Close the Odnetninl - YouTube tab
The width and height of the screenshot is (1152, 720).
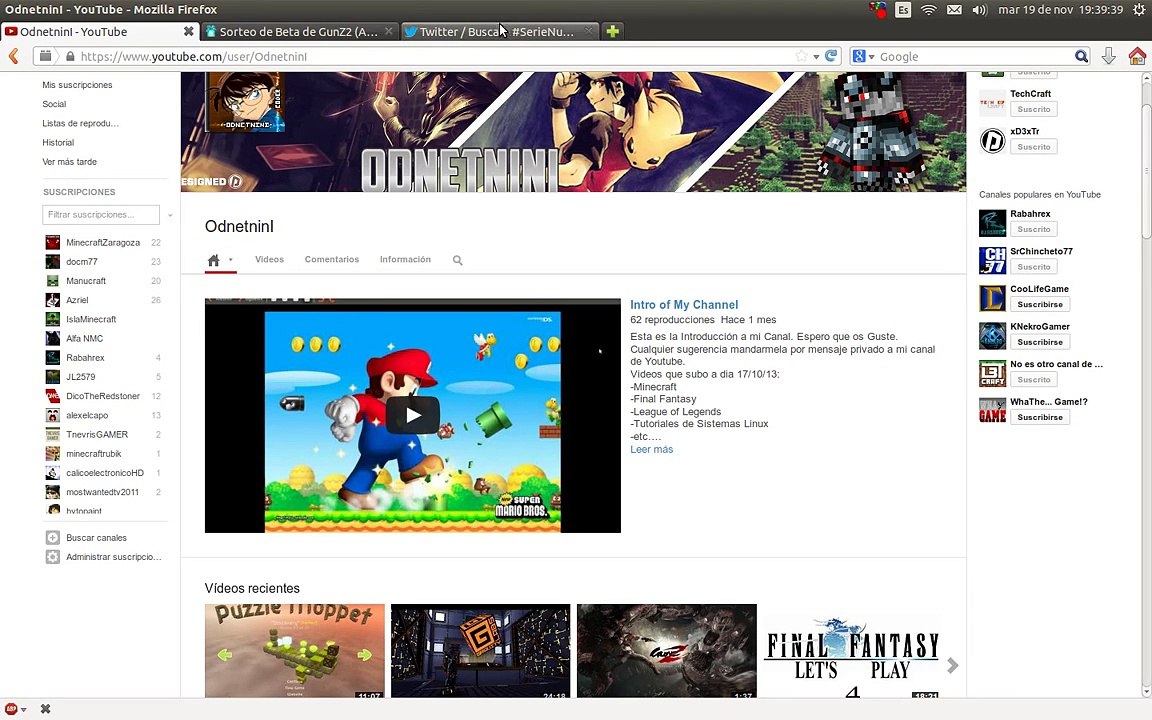coord(189,32)
